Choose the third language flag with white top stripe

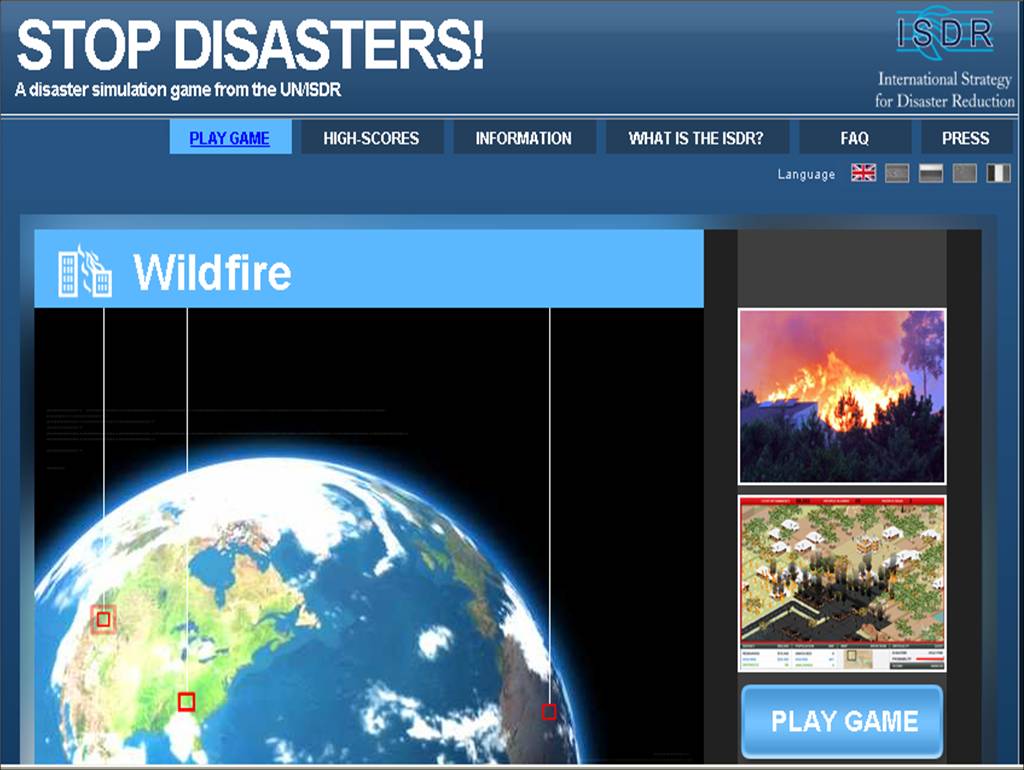point(931,173)
